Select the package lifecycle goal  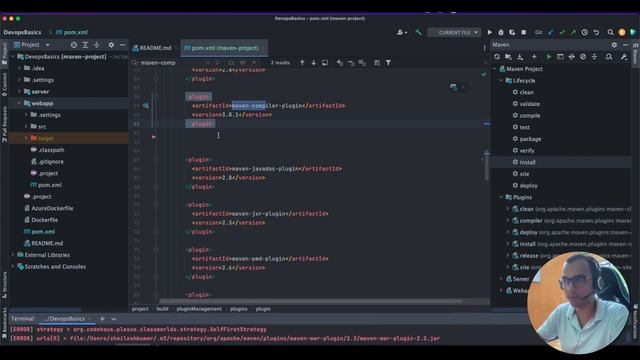tap(530, 139)
